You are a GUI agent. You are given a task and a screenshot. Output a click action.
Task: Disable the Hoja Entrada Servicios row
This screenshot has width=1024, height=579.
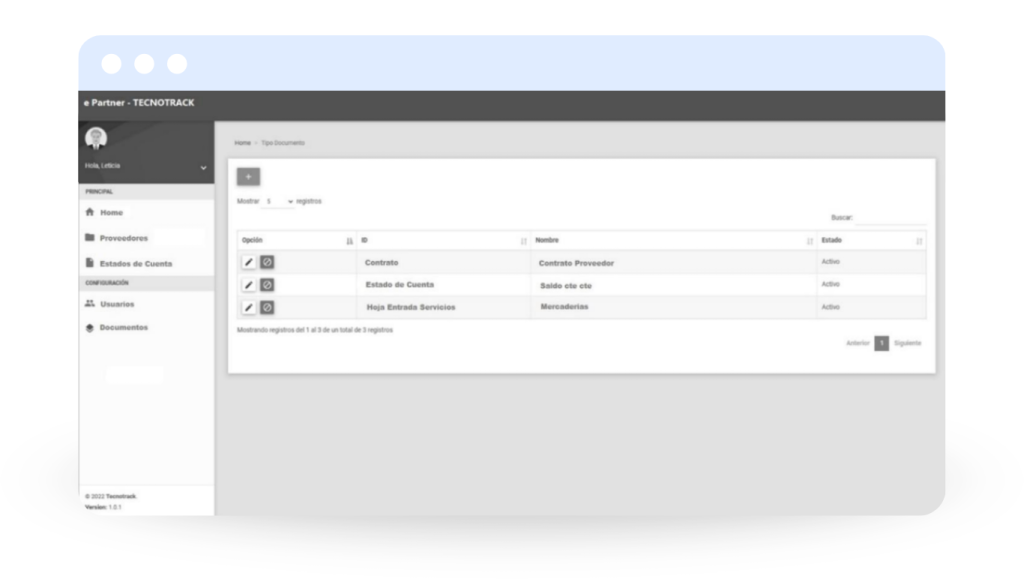point(267,307)
